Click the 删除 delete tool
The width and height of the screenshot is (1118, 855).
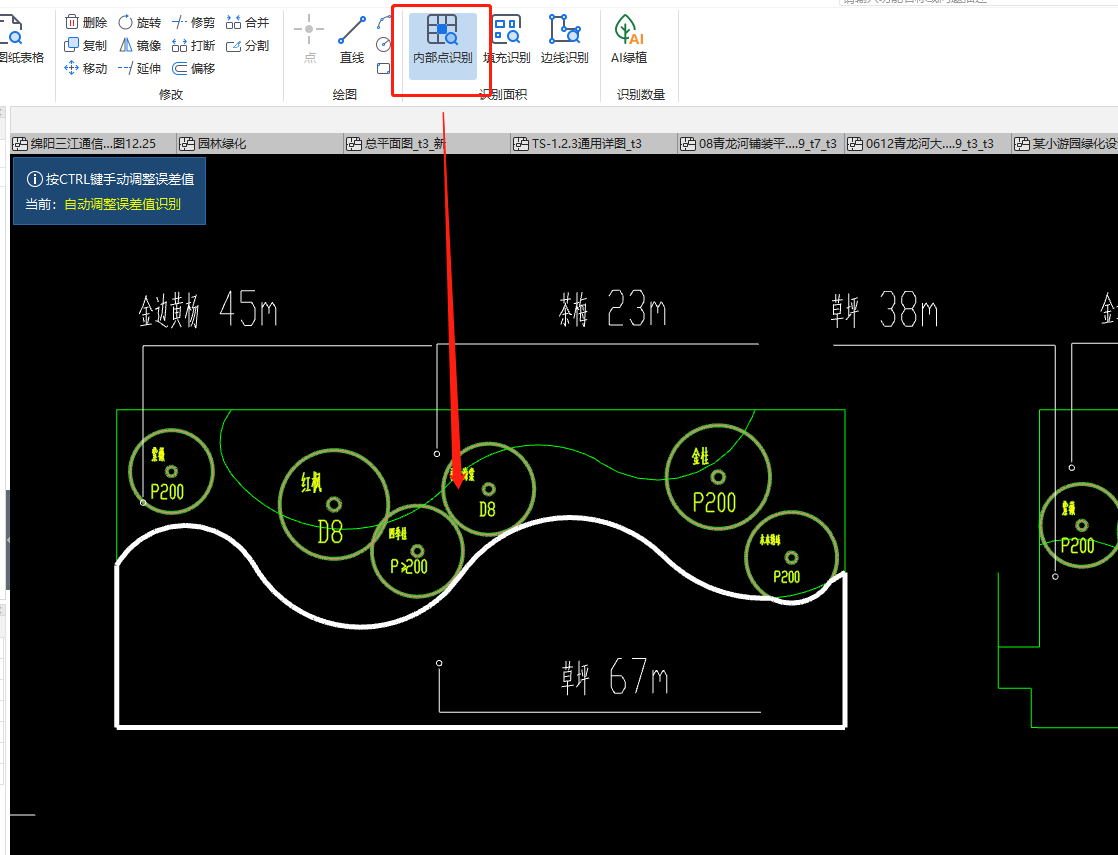(x=86, y=22)
